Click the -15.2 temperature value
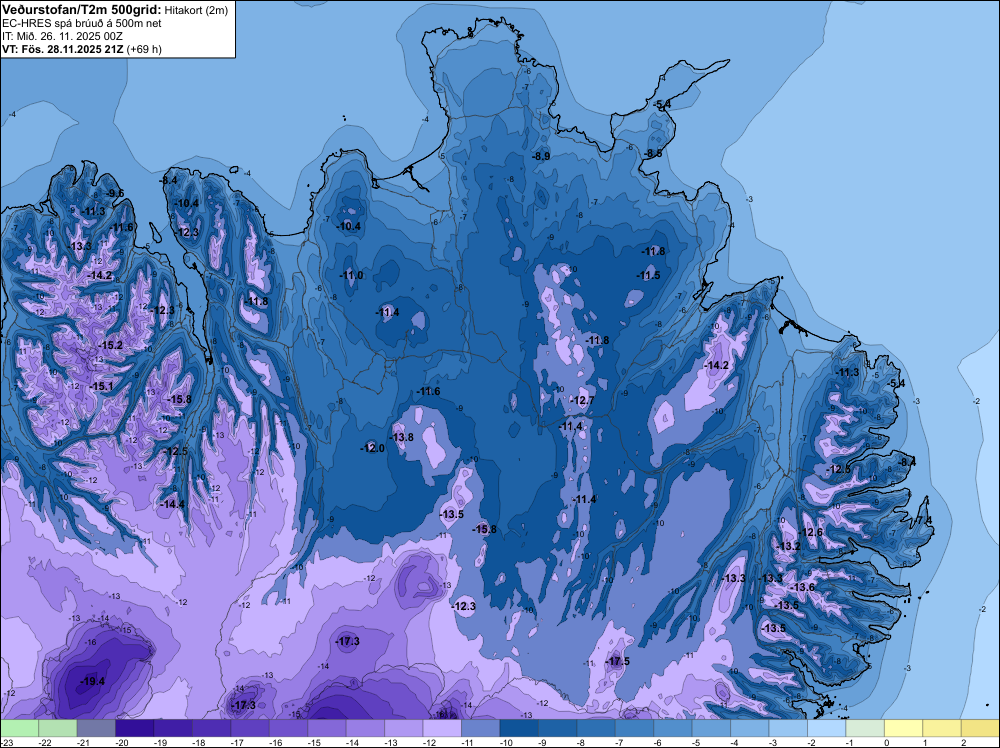 click(x=110, y=345)
